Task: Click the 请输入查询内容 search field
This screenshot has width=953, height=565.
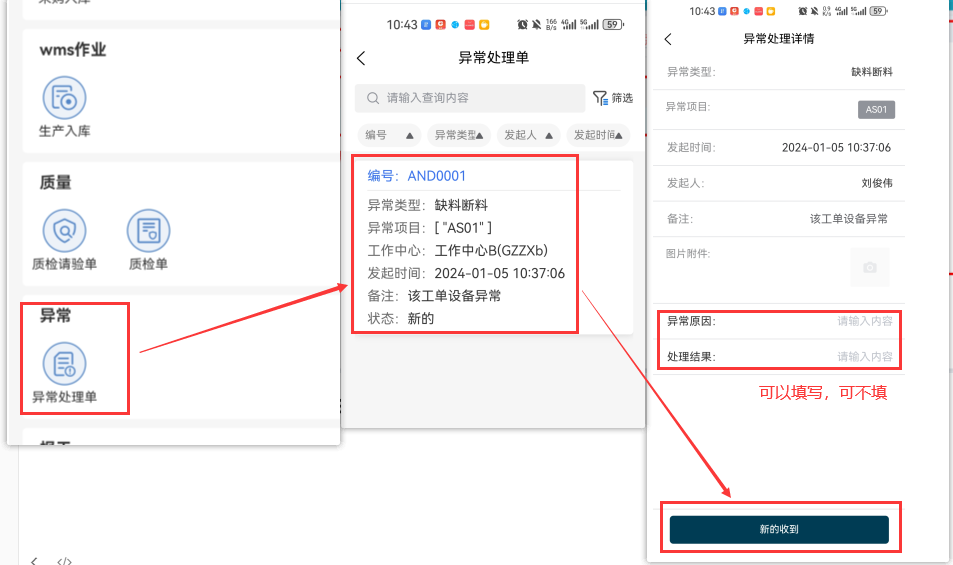Action: pyautogui.click(x=470, y=98)
